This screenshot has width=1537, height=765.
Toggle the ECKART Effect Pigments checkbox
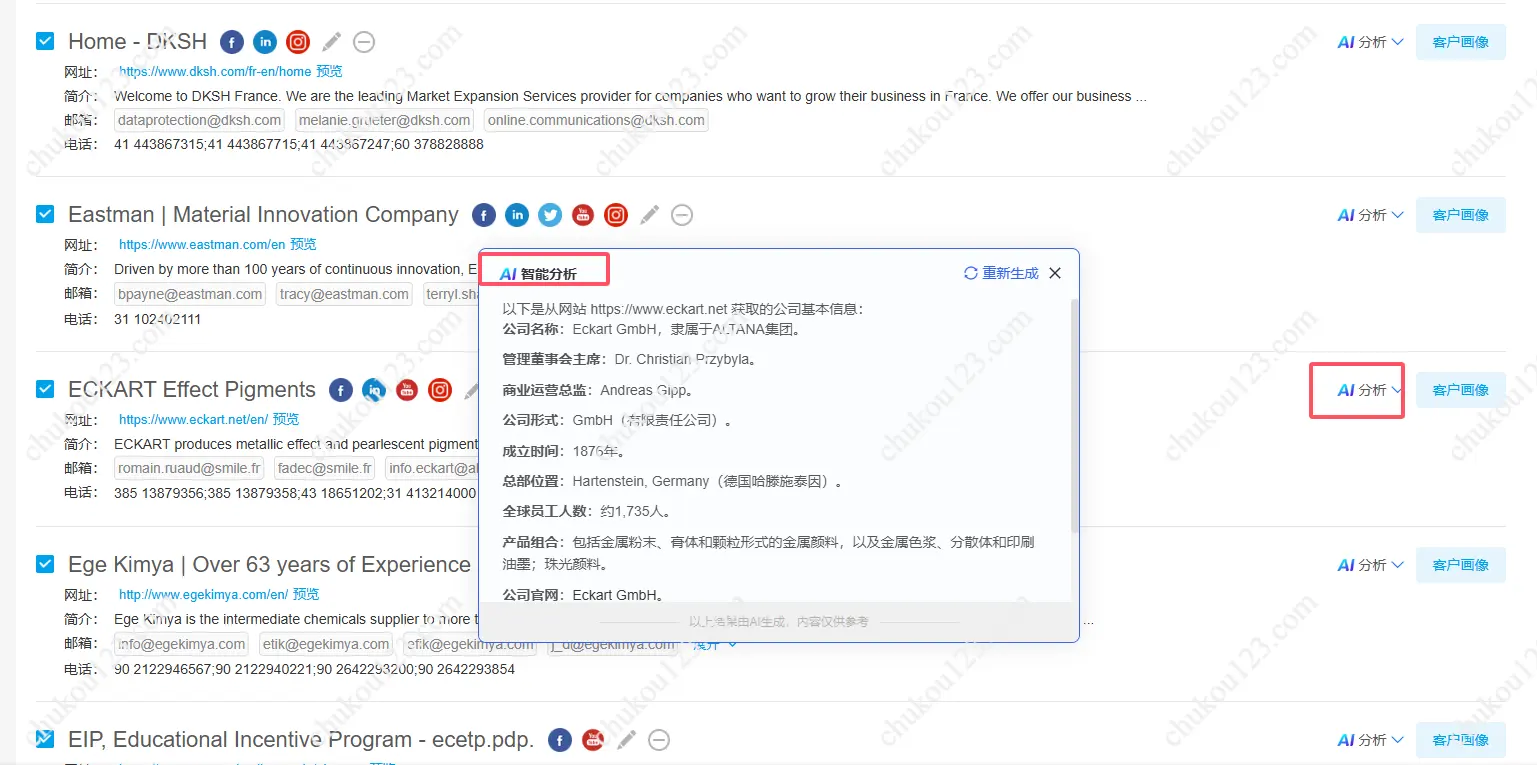(45, 389)
